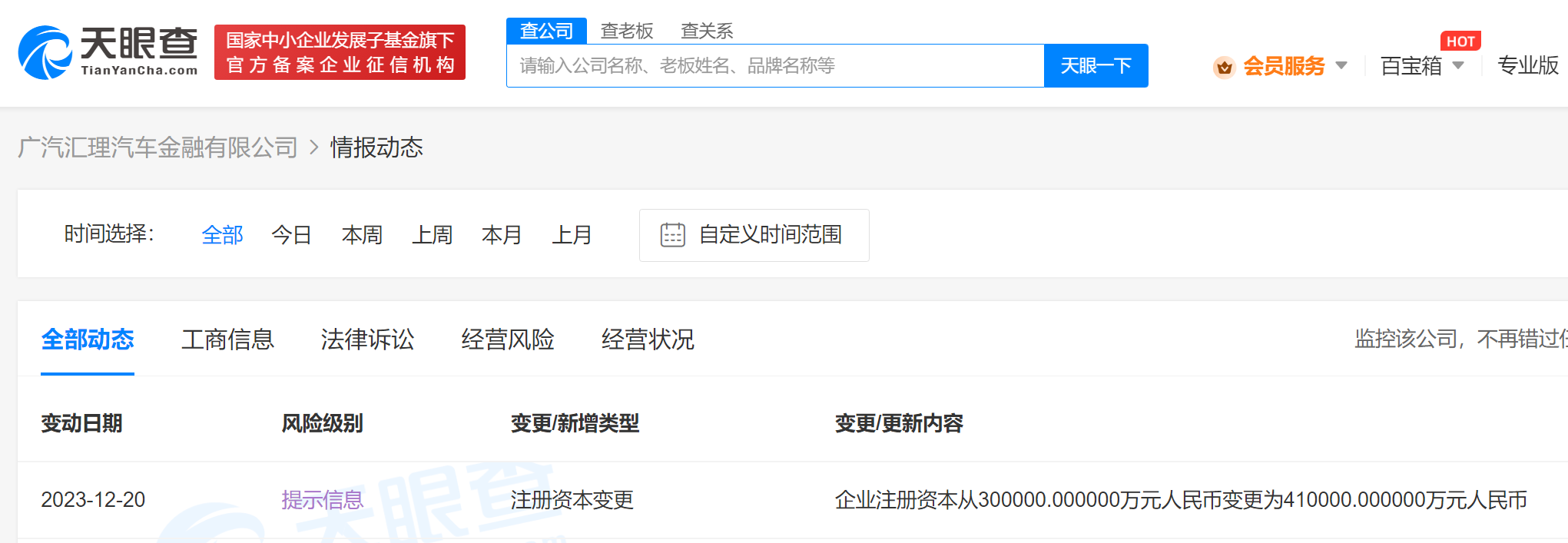
Task: Expand the 百宝箱 dropdown arrow
Action: point(1458,66)
